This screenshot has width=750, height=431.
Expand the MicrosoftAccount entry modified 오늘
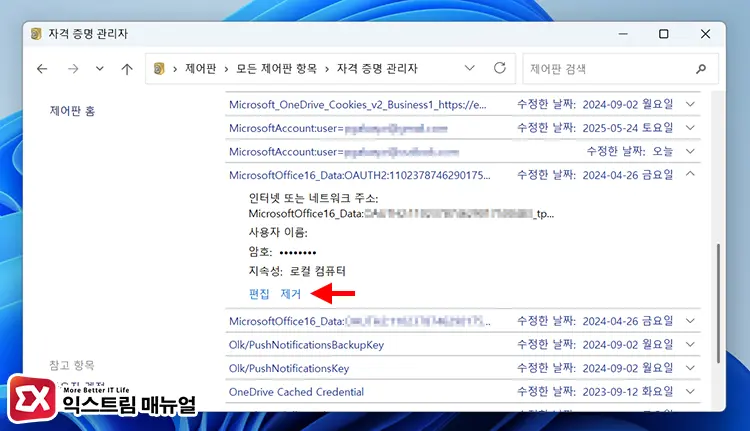coord(690,151)
